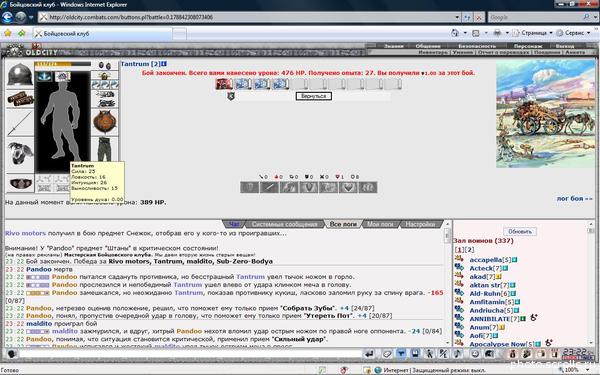Click the funnel filter icon in chat bar

[x=401, y=354]
